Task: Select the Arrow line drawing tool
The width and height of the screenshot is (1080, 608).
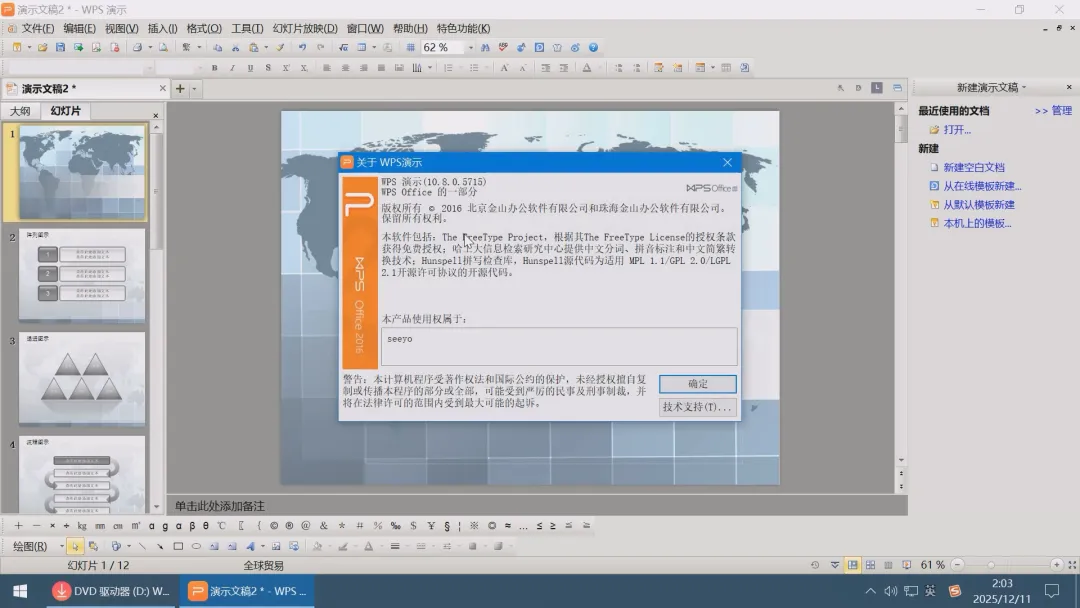Action: (x=160, y=546)
